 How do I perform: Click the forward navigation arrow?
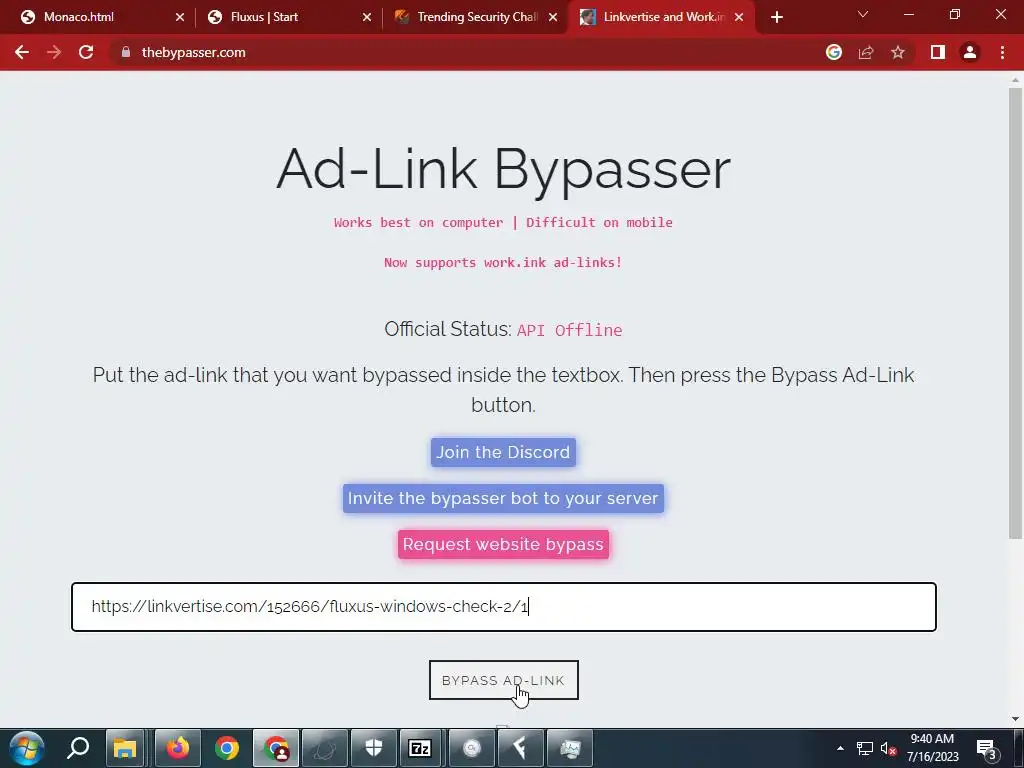[54, 52]
